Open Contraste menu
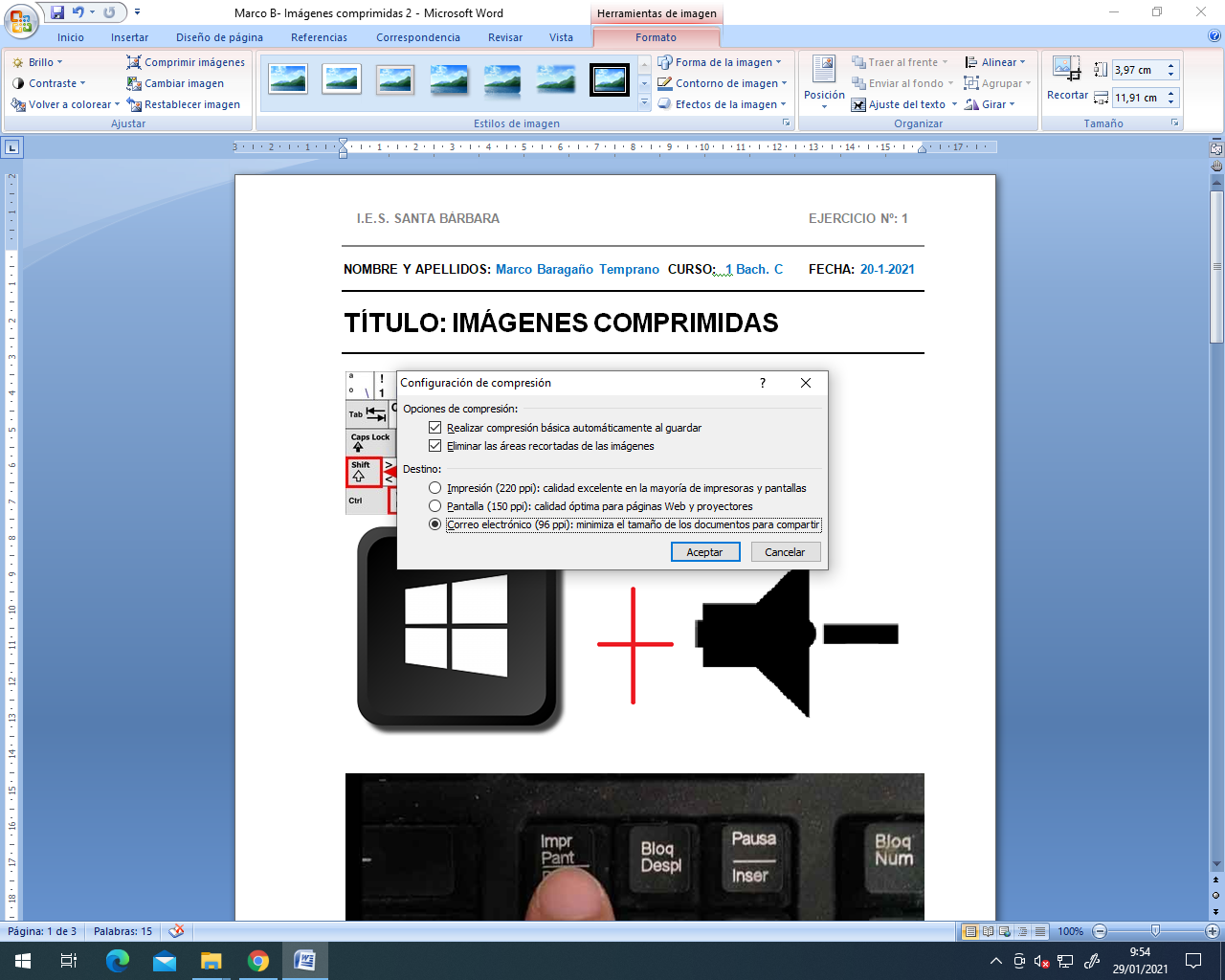 (49, 83)
